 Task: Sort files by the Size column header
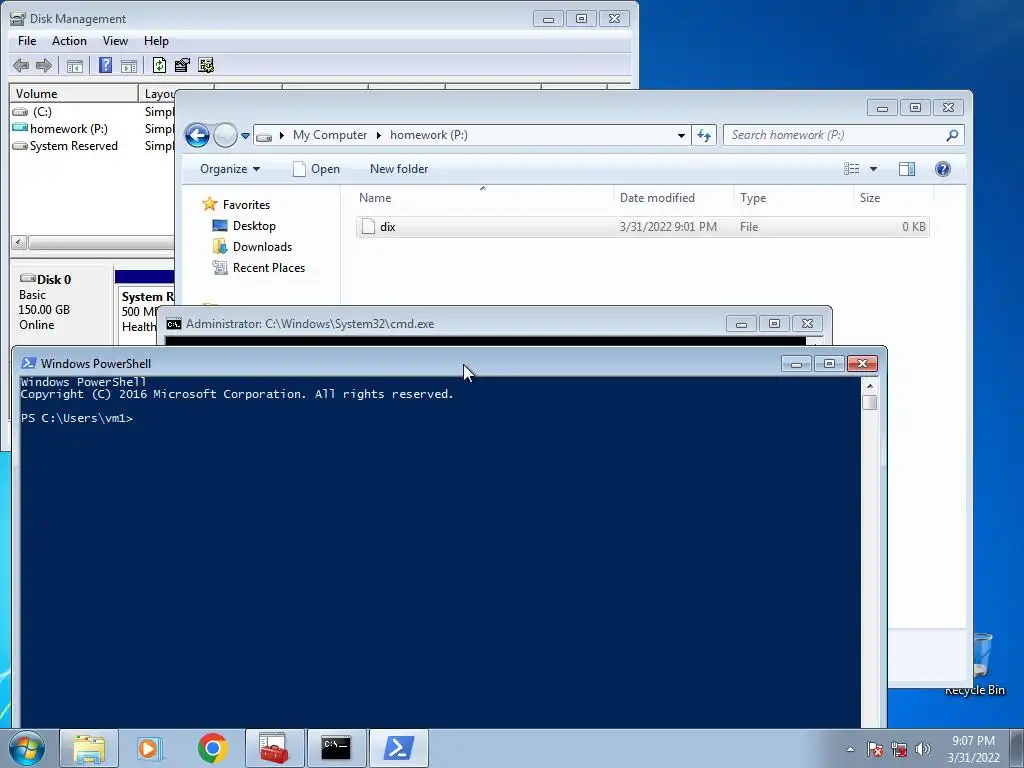point(893,198)
